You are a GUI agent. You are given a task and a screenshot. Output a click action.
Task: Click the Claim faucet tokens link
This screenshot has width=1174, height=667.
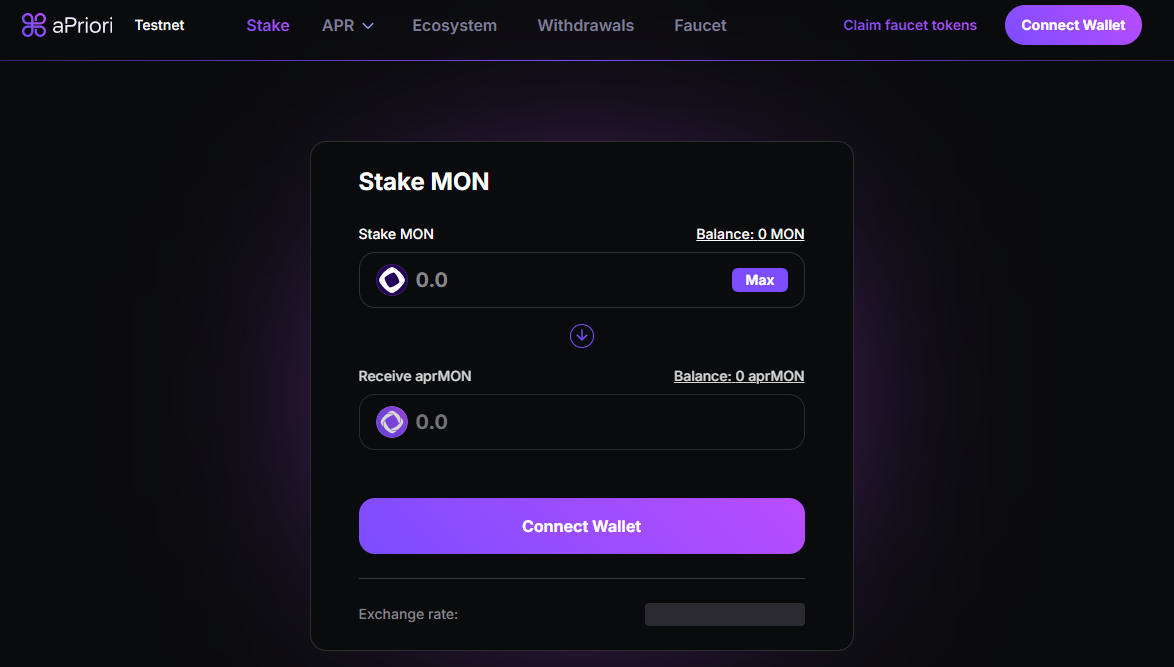pos(909,25)
